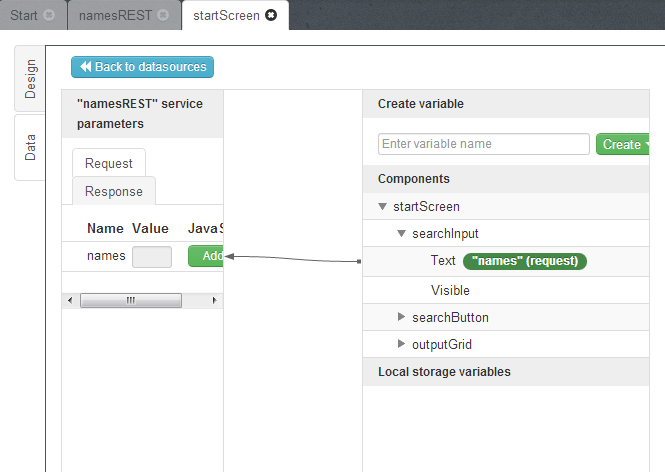
Task: Click the Enter variable name field
Action: pos(483,144)
